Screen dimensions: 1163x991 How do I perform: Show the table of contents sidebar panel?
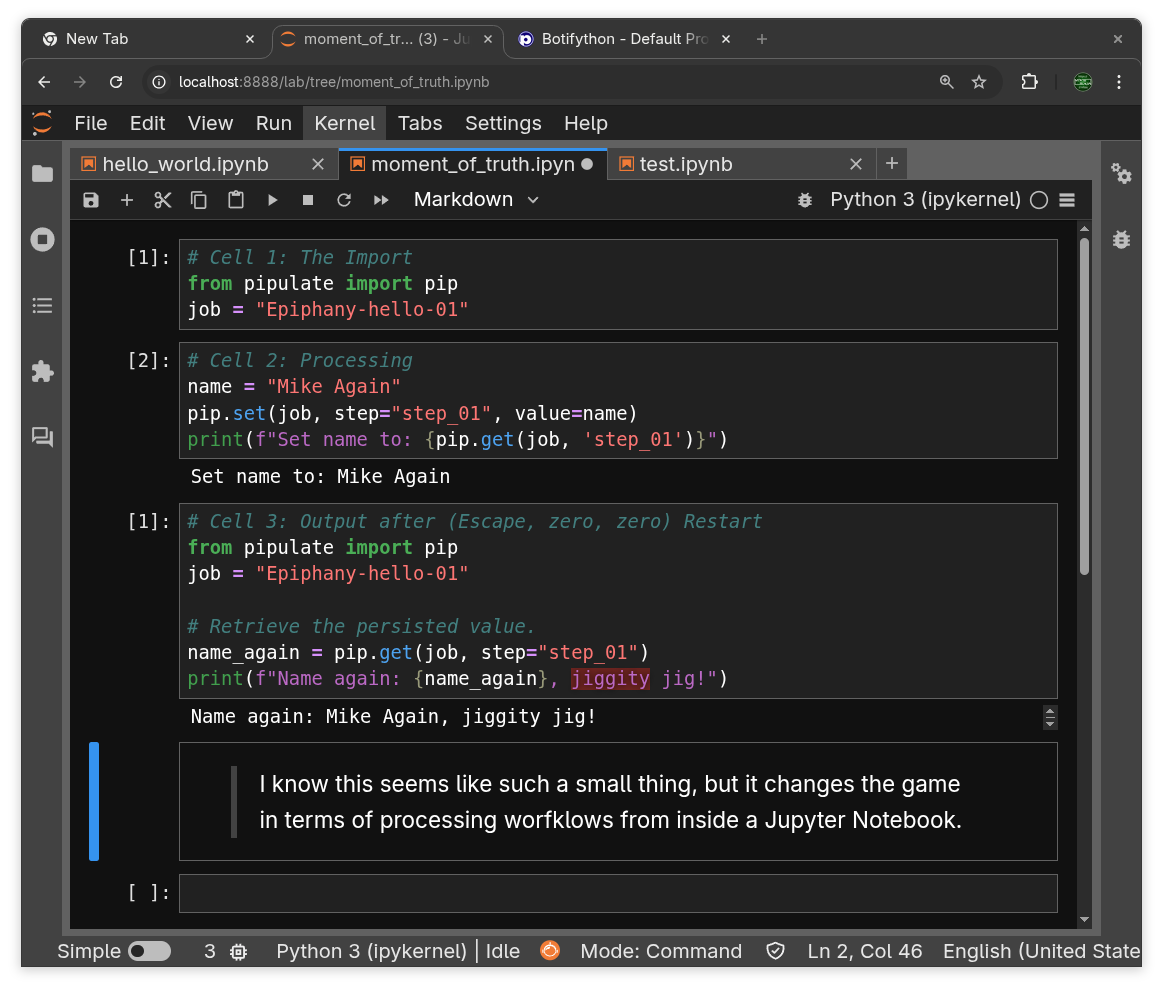(x=42, y=306)
